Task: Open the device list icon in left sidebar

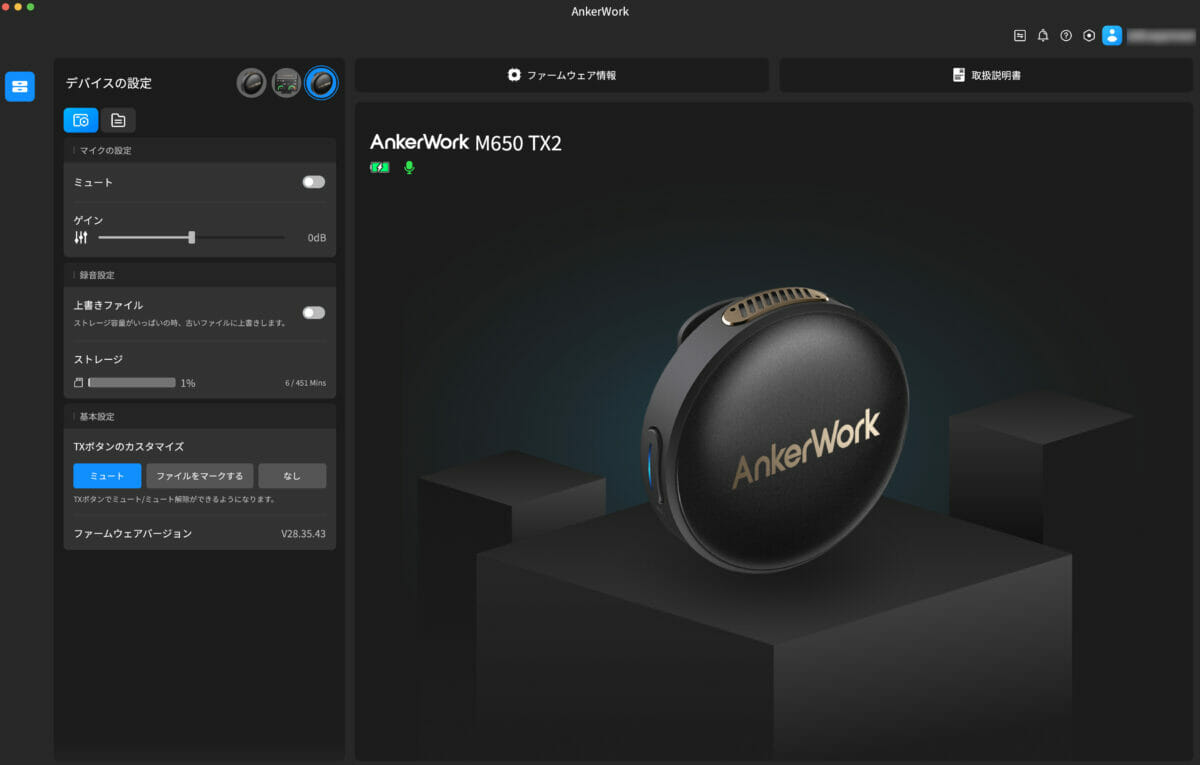Action: point(20,87)
